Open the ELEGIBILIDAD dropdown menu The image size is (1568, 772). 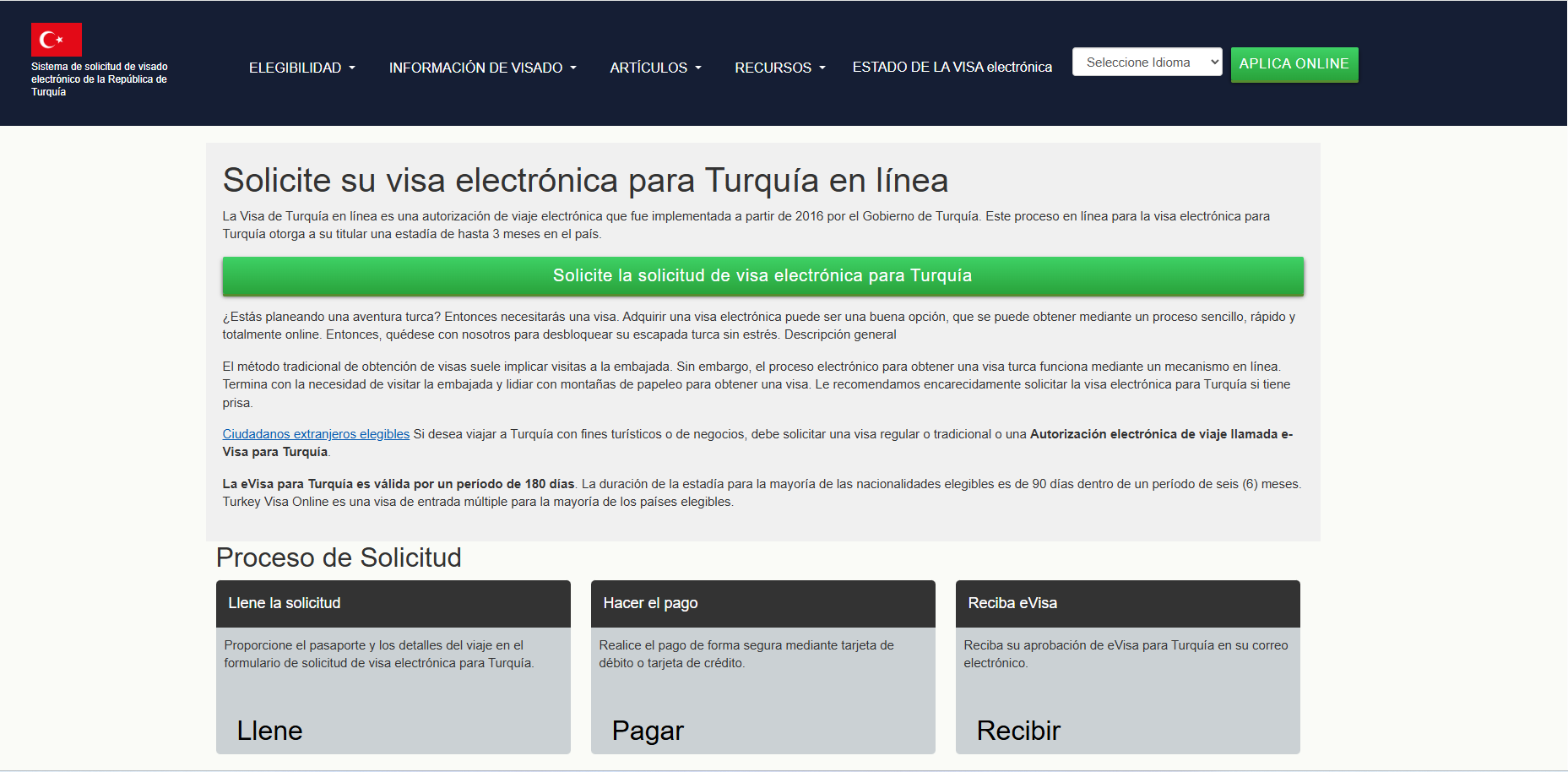pos(301,68)
